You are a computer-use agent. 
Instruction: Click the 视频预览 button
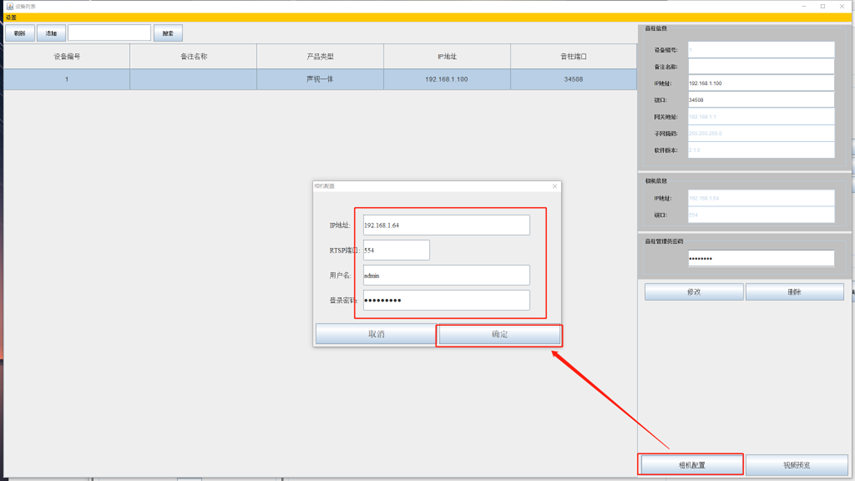(x=797, y=465)
